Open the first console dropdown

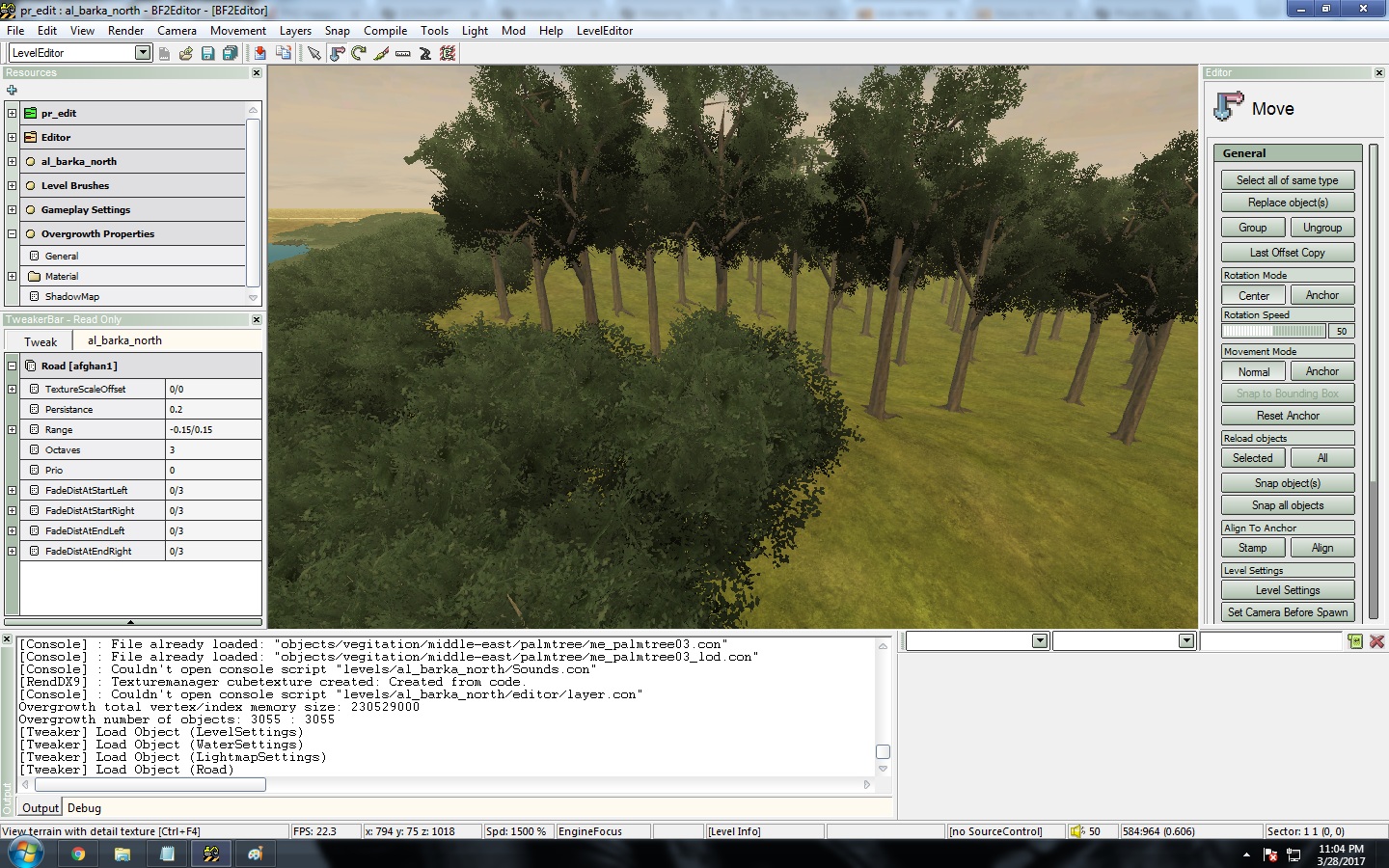point(1040,640)
